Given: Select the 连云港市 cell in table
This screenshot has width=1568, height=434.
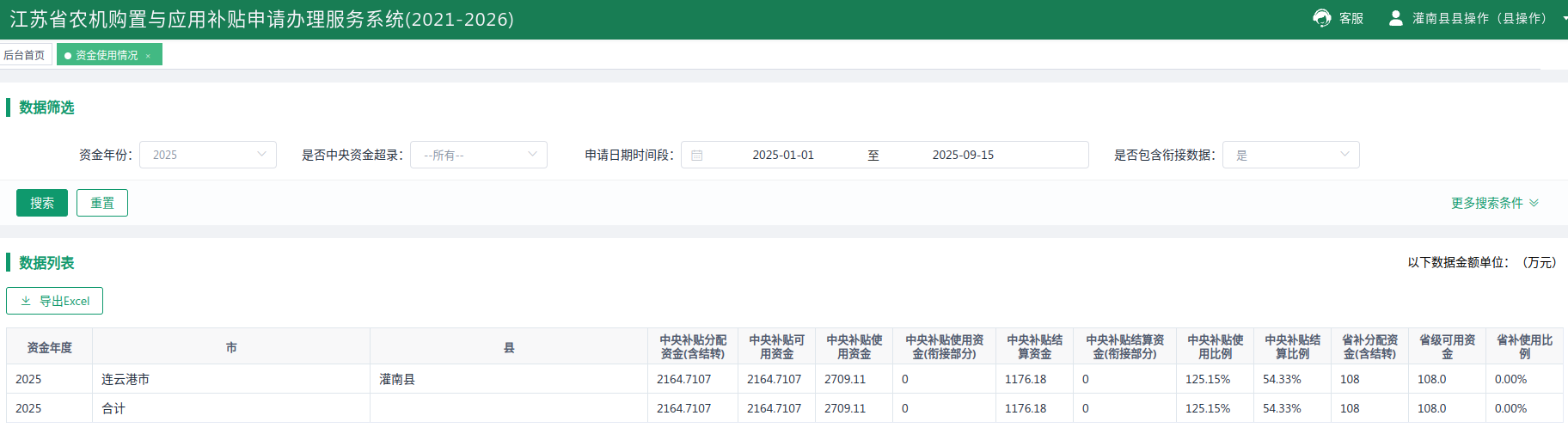Looking at the screenshot, I should pyautogui.click(x=126, y=379).
